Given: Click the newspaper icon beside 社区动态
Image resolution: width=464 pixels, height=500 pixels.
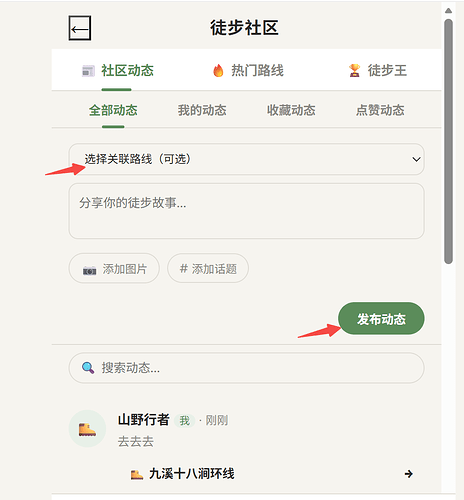Looking at the screenshot, I should pos(88,71).
